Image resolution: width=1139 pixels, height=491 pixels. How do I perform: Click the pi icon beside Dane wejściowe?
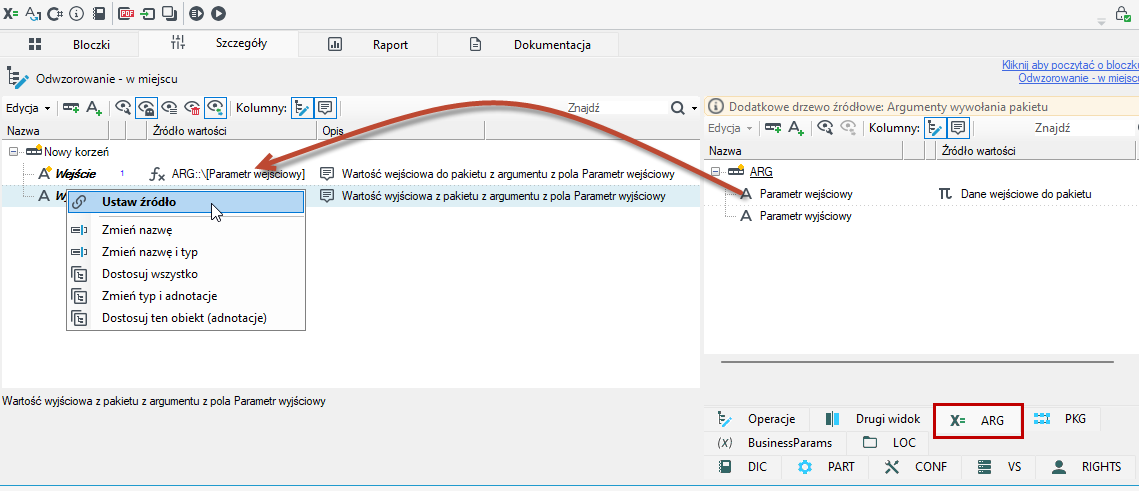point(945,194)
